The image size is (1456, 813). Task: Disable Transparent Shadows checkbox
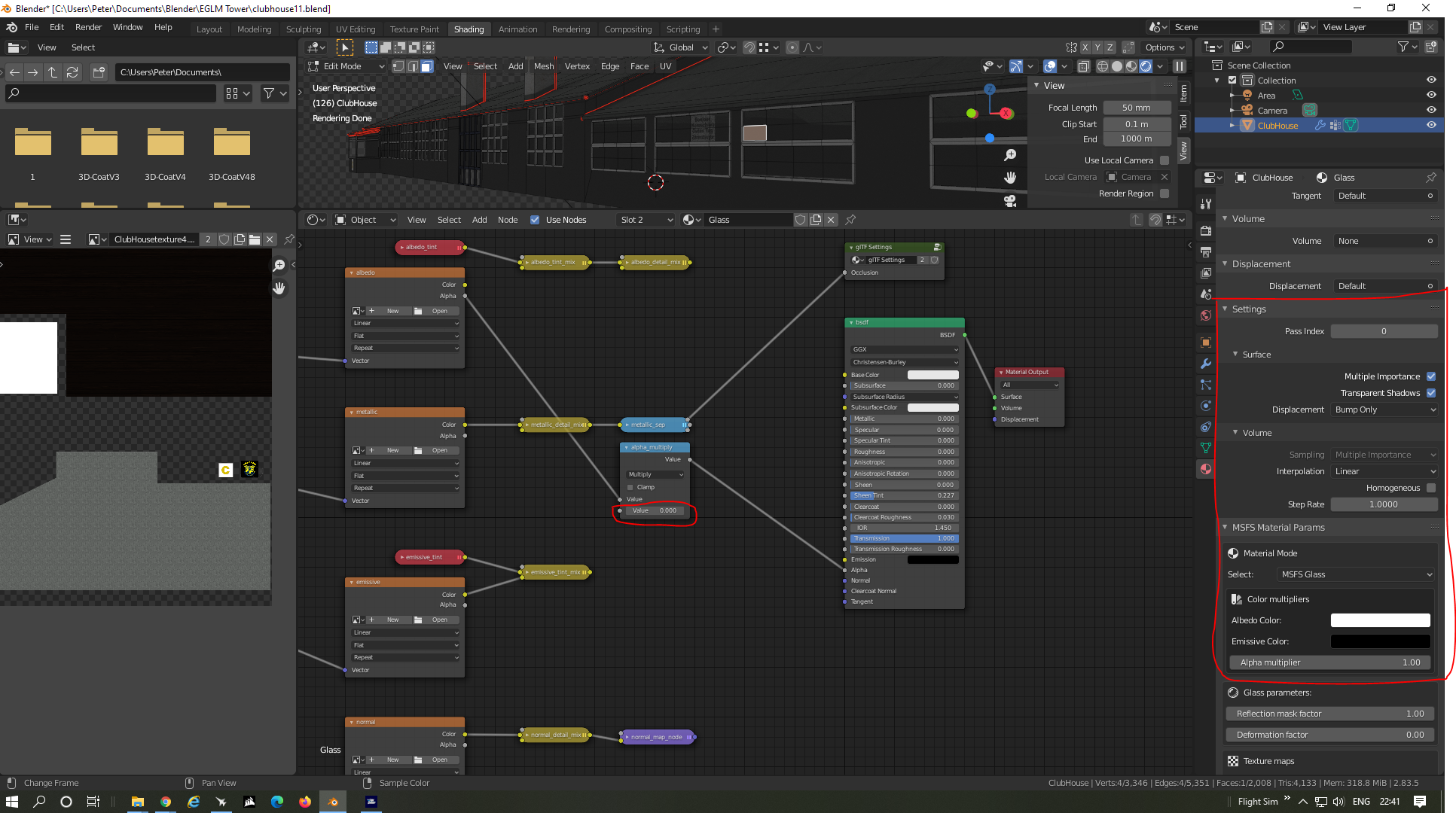[1431, 393]
